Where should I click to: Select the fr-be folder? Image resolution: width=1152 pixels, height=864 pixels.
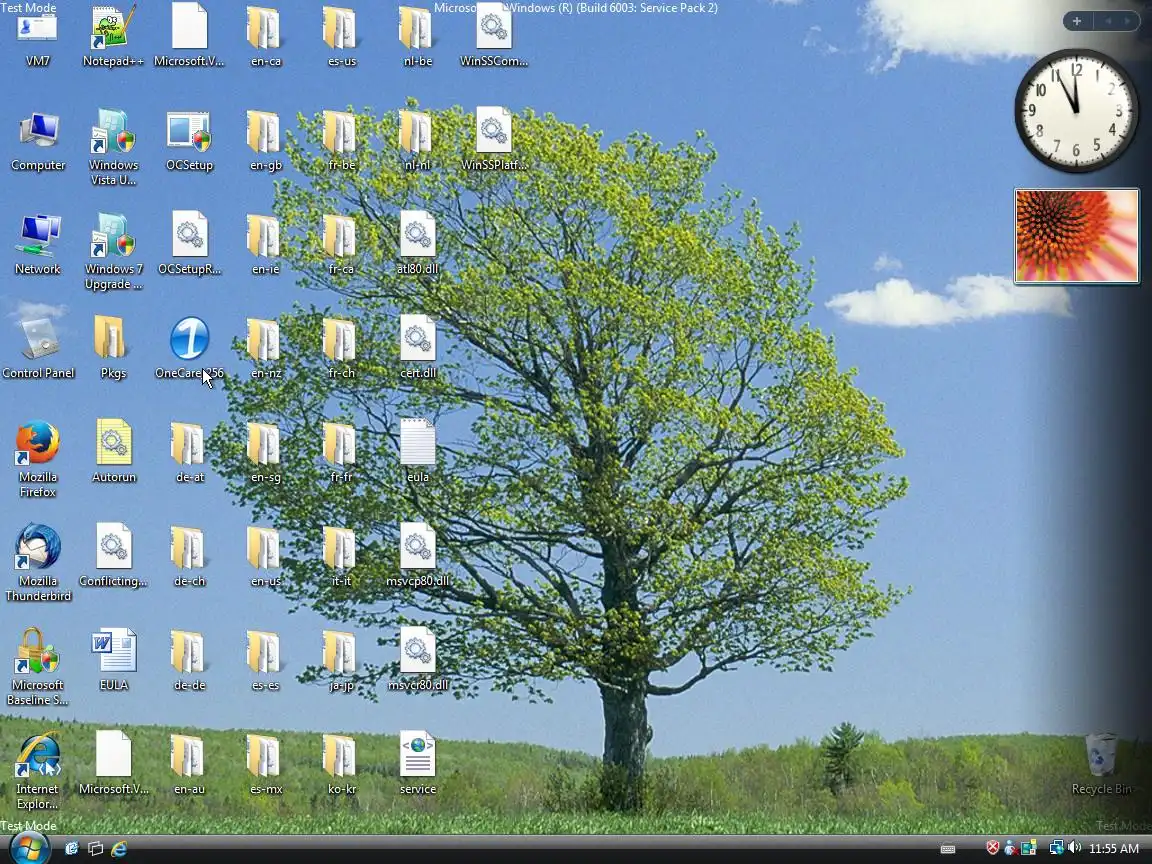(341, 141)
